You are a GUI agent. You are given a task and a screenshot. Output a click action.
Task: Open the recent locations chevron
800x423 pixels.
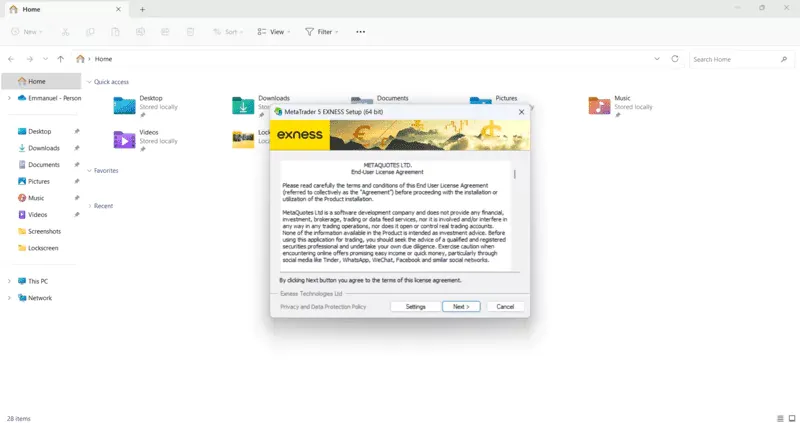pyautogui.click(x=45, y=59)
